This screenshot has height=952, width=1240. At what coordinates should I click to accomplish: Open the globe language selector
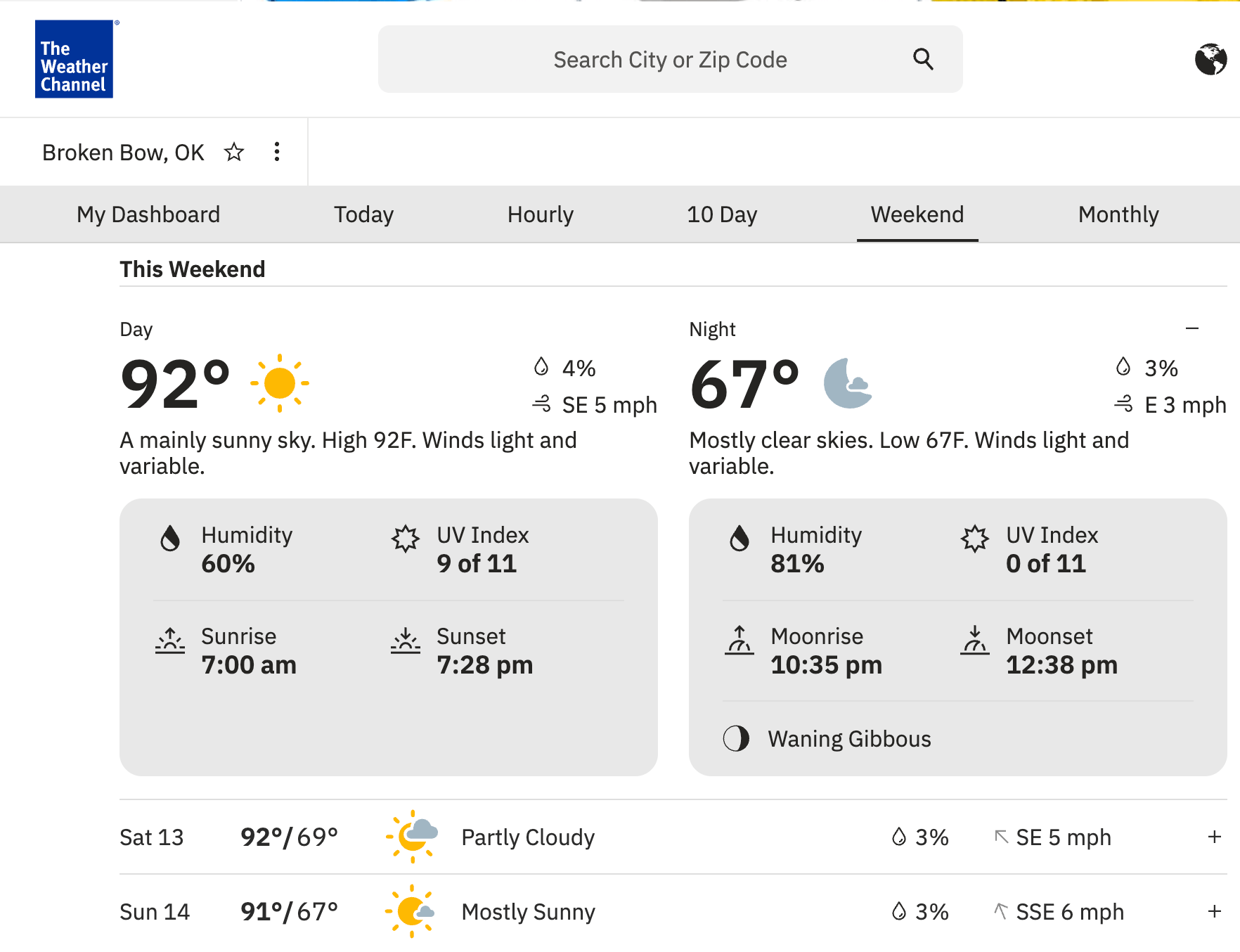coord(1210,59)
